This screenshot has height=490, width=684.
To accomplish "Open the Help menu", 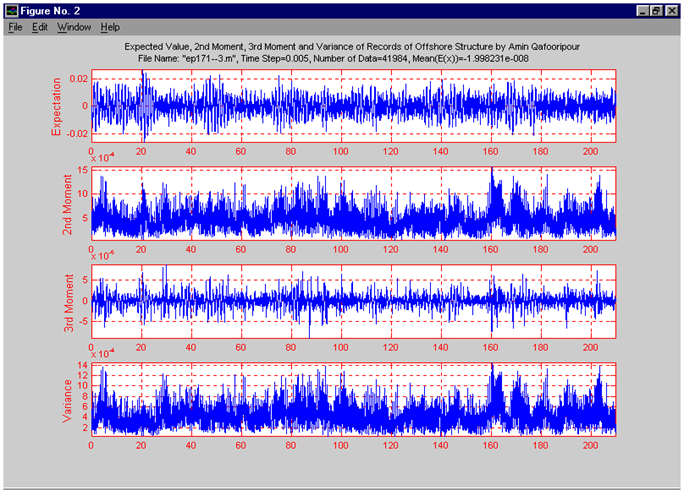I will tap(110, 27).
